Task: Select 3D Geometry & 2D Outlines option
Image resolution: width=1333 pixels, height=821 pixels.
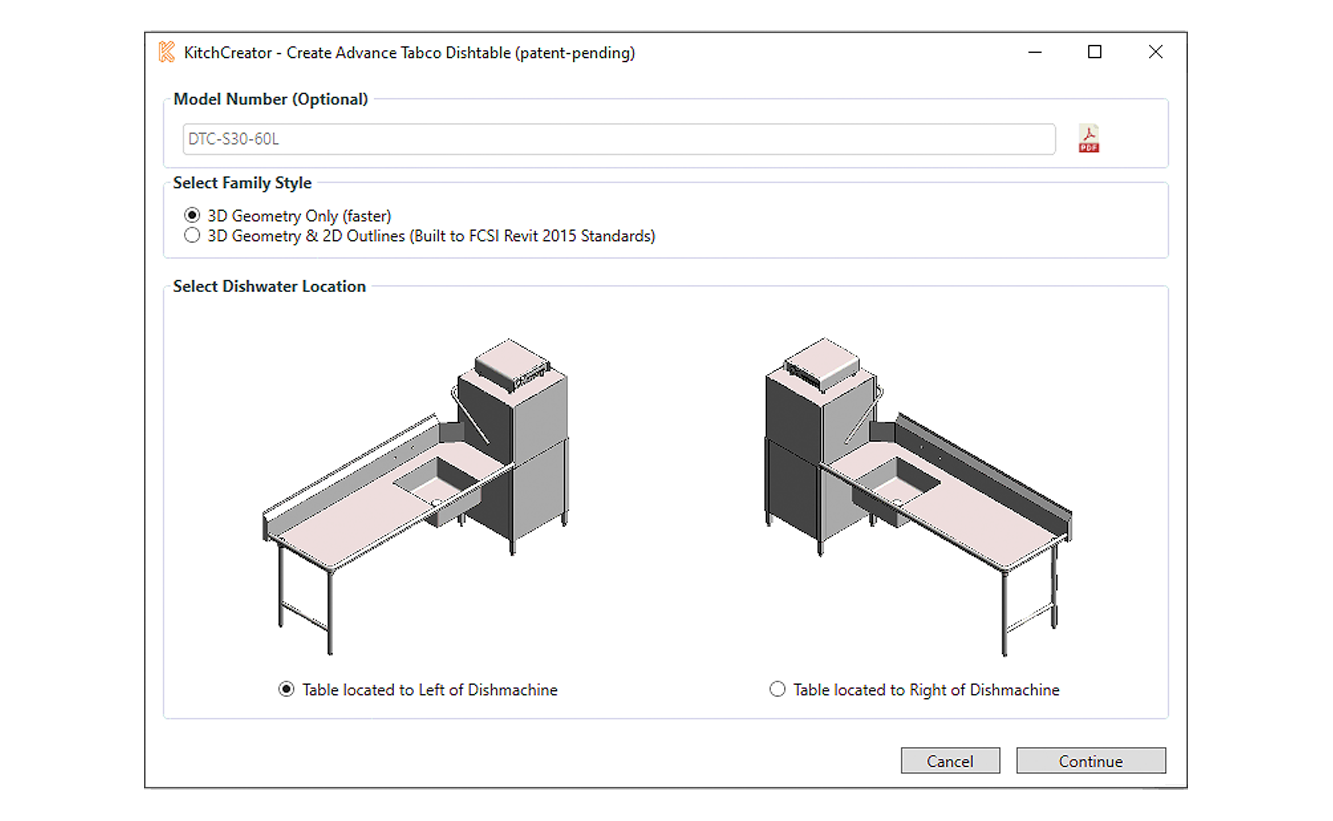Action: tap(420, 237)
